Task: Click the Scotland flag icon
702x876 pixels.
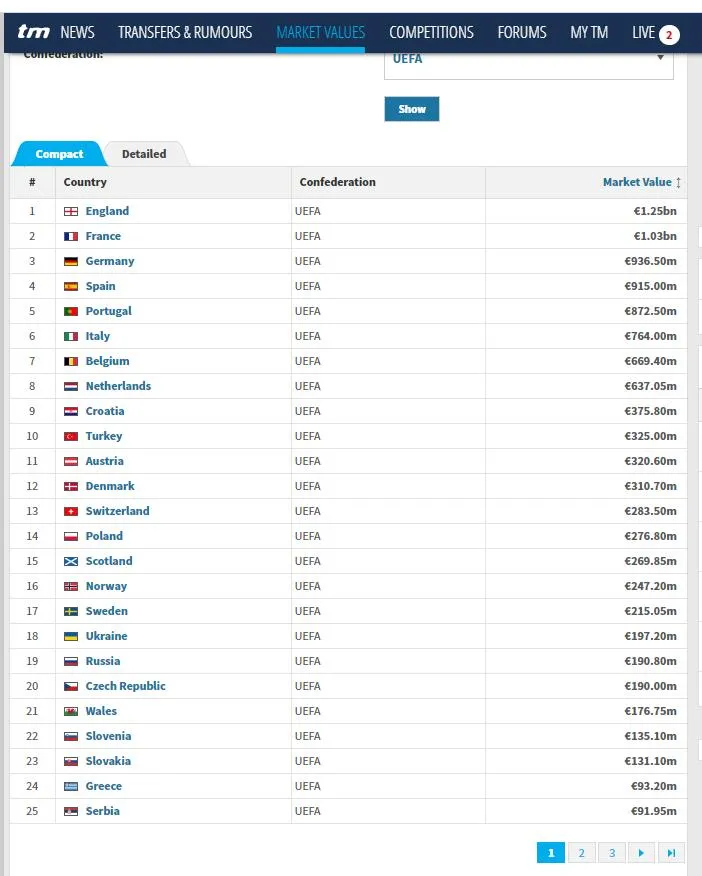Action: (71, 561)
